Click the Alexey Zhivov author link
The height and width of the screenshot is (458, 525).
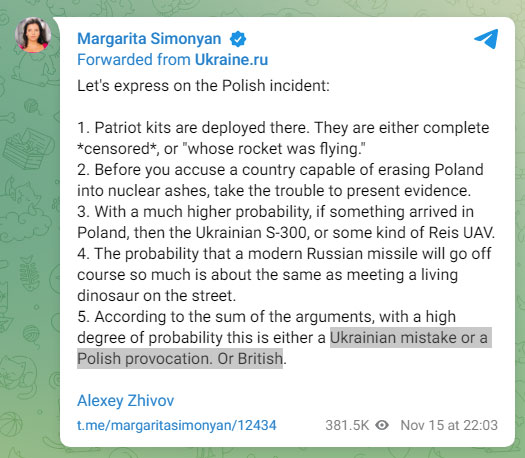tap(126, 400)
